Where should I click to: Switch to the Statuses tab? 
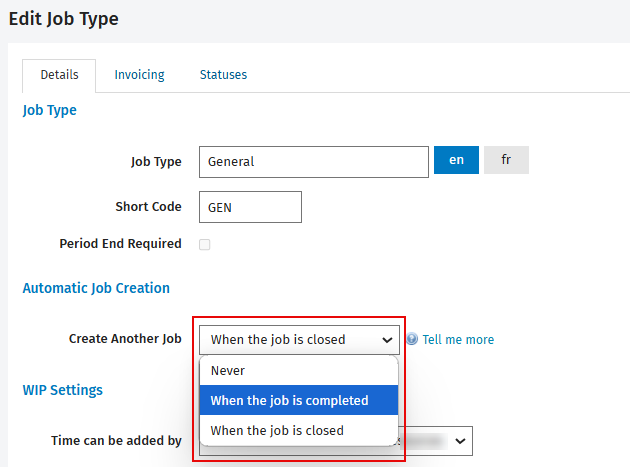click(223, 75)
